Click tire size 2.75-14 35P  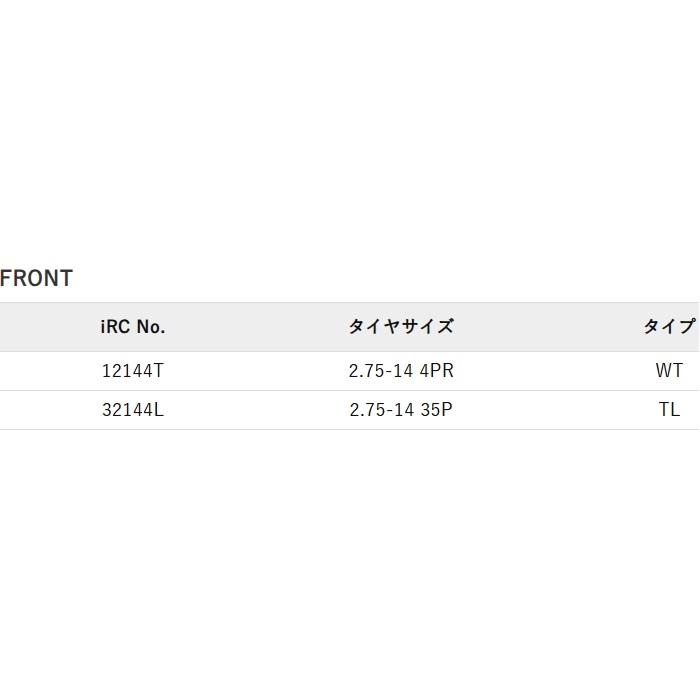401,410
